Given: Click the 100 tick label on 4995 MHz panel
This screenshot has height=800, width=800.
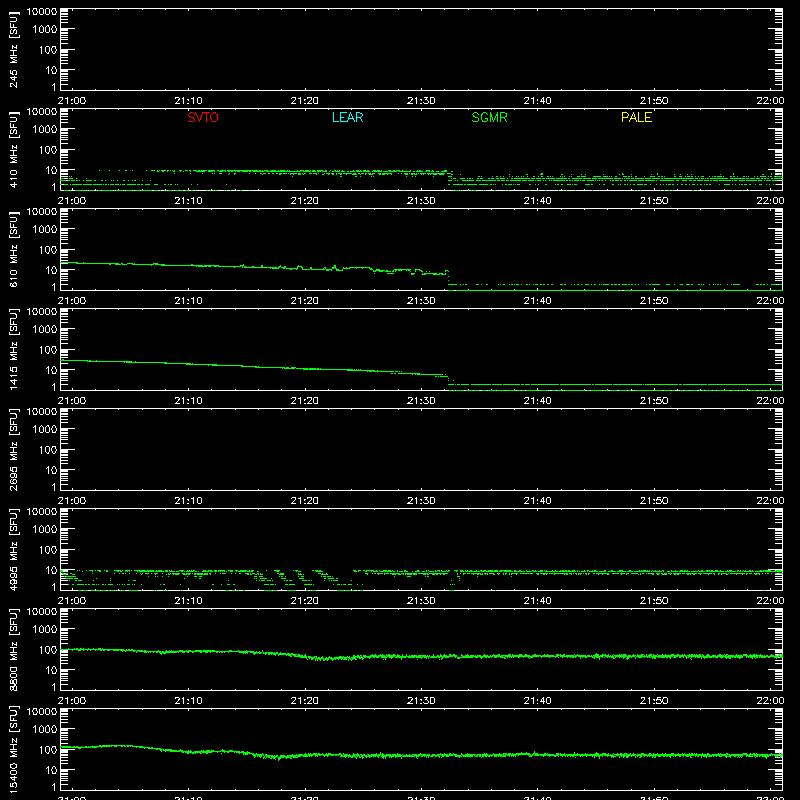Looking at the screenshot, I should [x=48, y=550].
